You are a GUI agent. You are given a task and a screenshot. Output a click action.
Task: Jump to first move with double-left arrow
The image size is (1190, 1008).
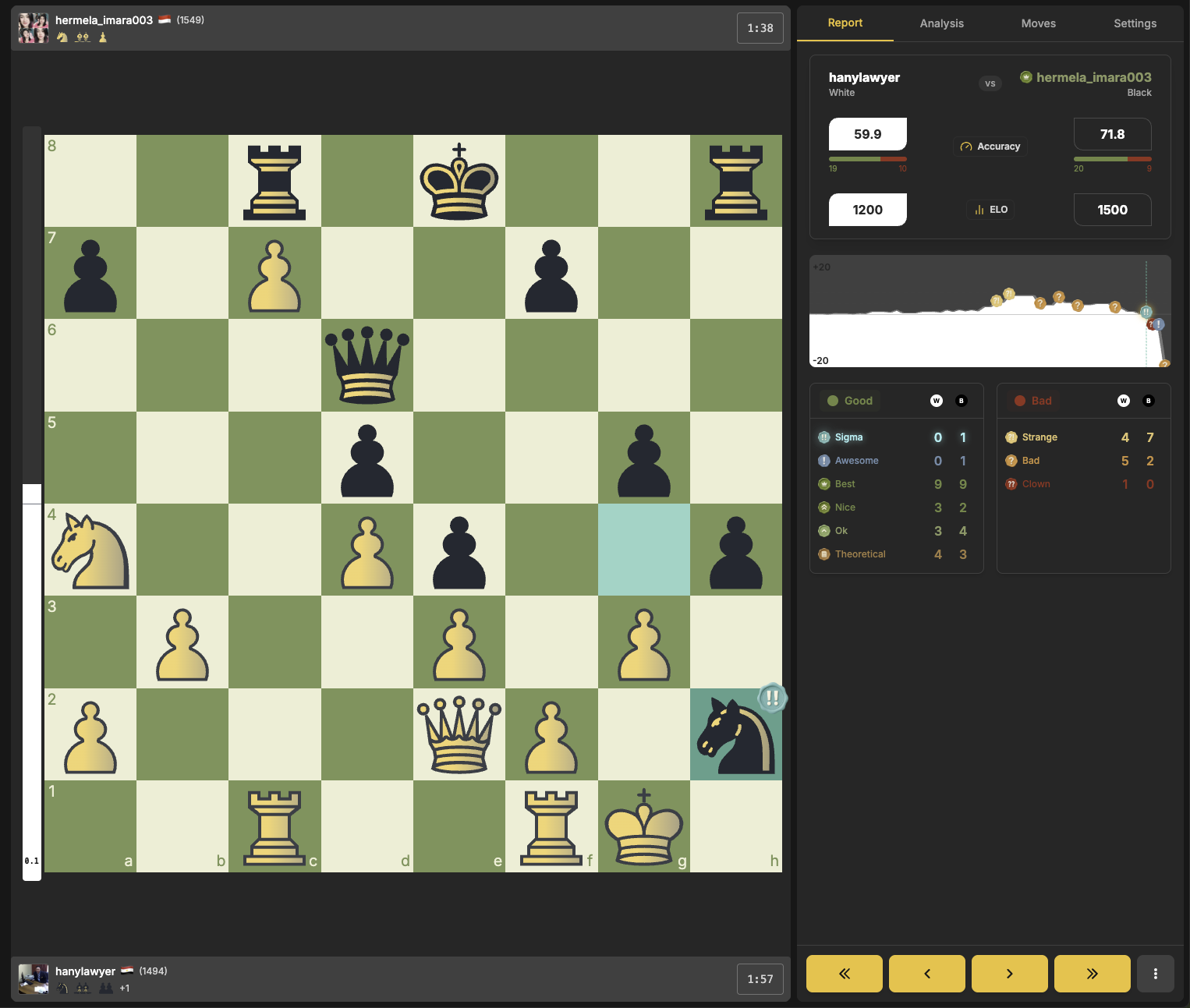[844, 973]
